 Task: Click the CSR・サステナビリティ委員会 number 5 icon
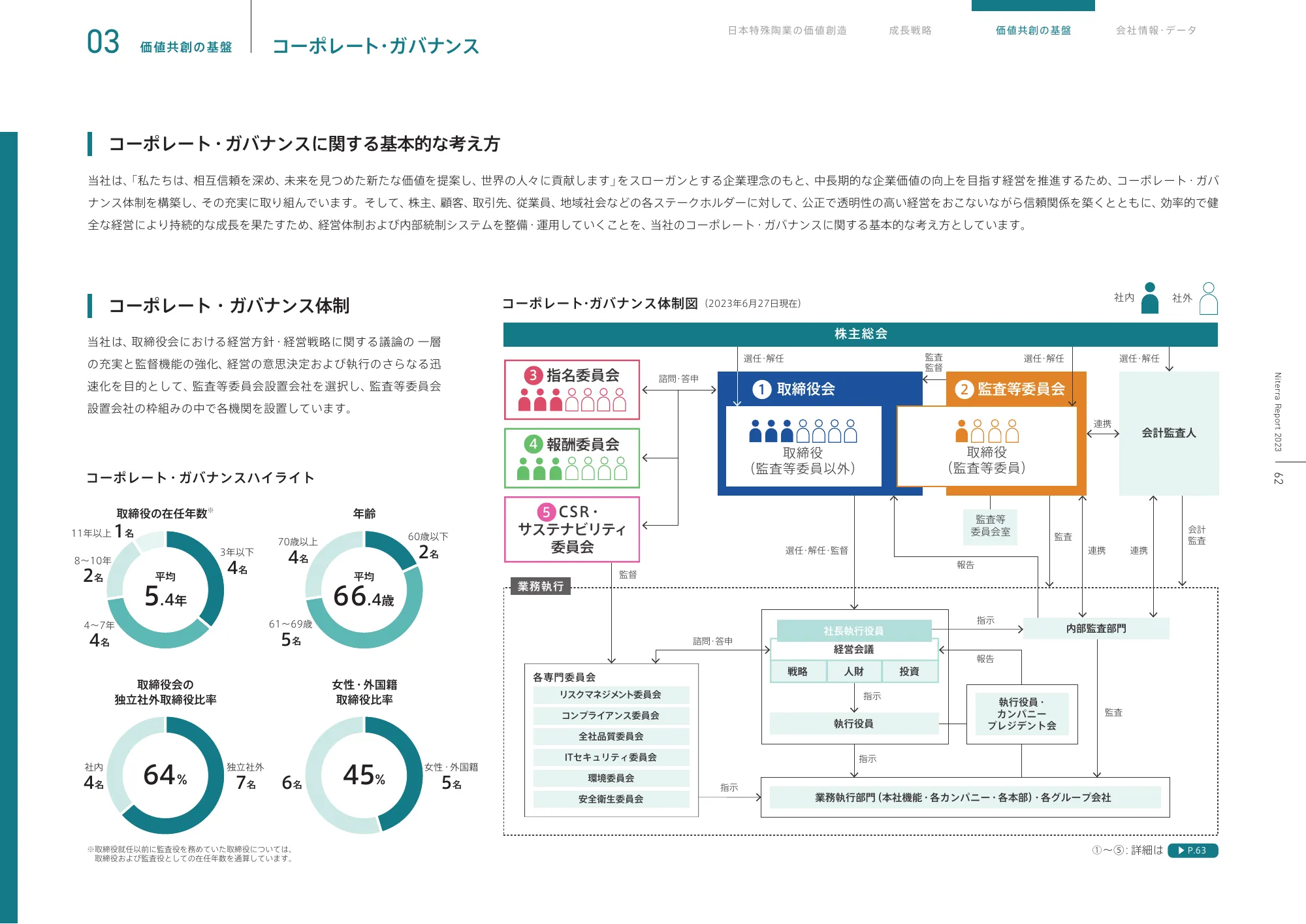tap(545, 513)
